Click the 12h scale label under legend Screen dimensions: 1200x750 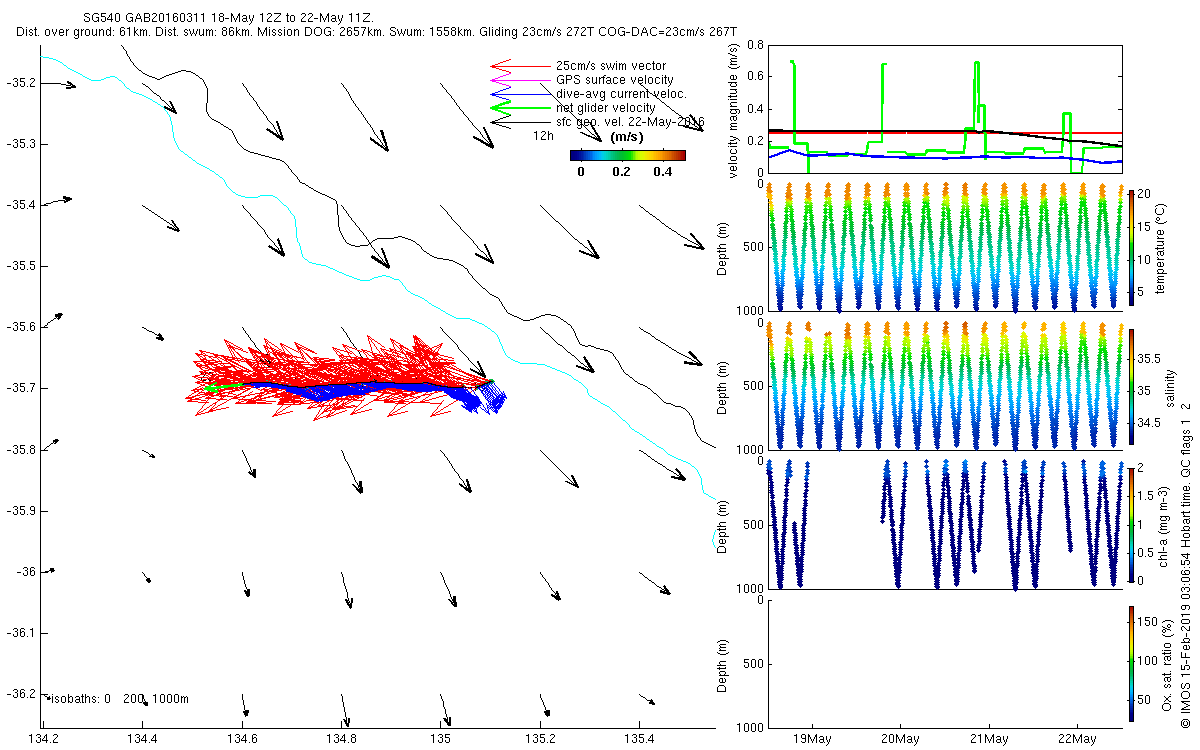543,135
